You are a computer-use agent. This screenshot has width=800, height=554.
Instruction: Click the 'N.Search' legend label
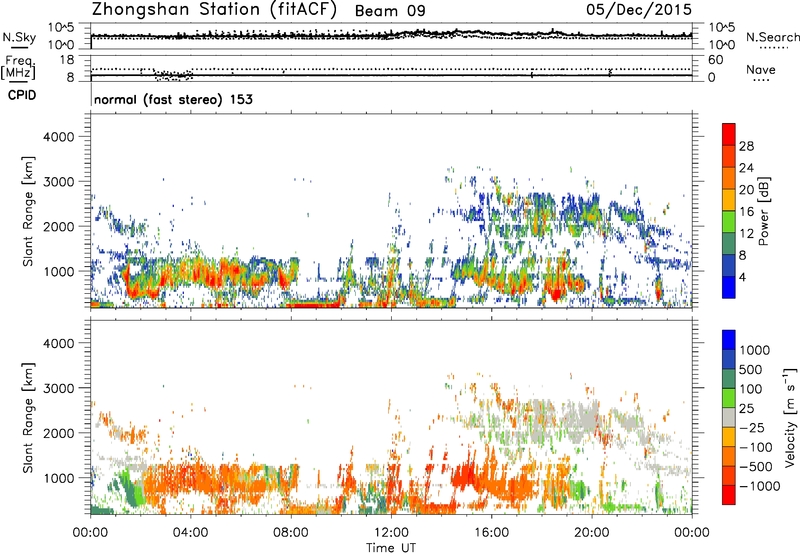[x=772, y=37]
